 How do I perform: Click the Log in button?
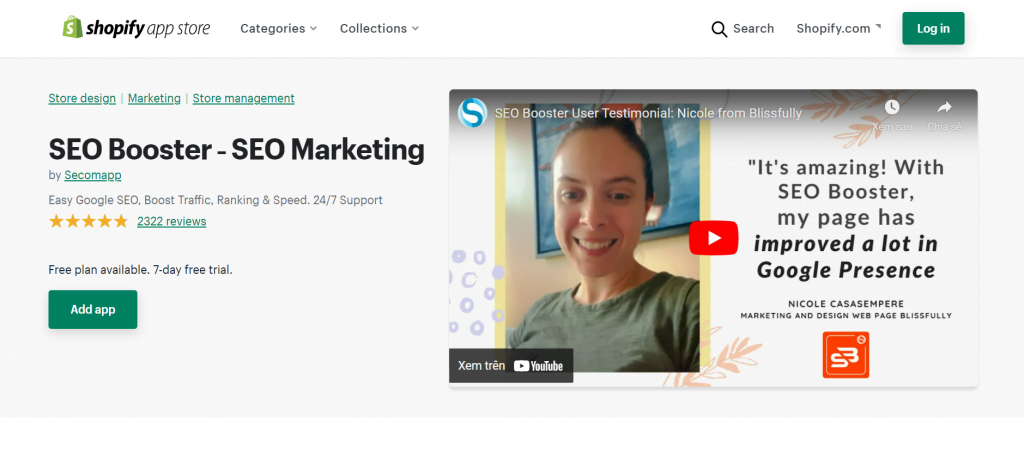(x=933, y=28)
